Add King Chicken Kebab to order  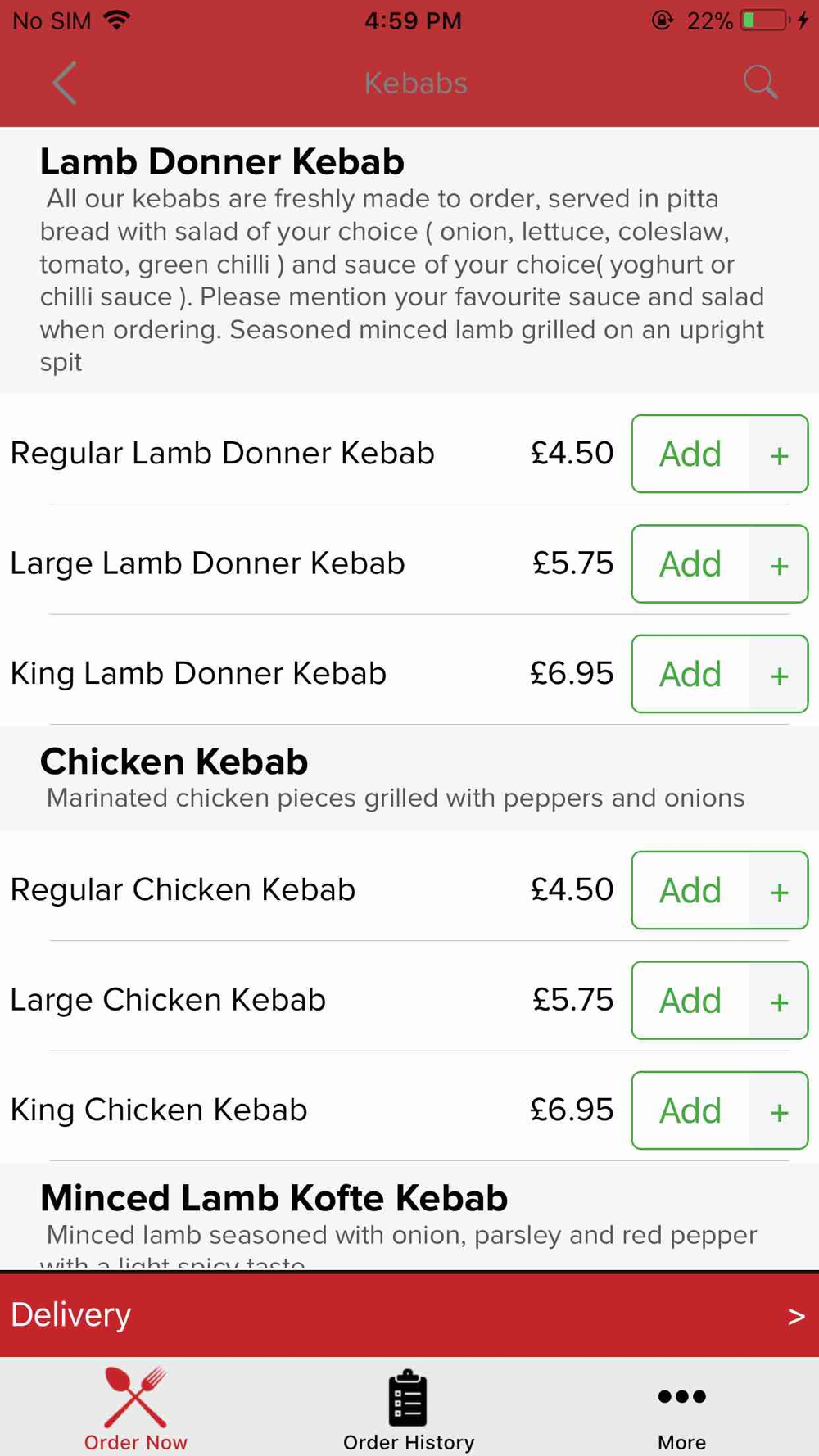(690, 1111)
